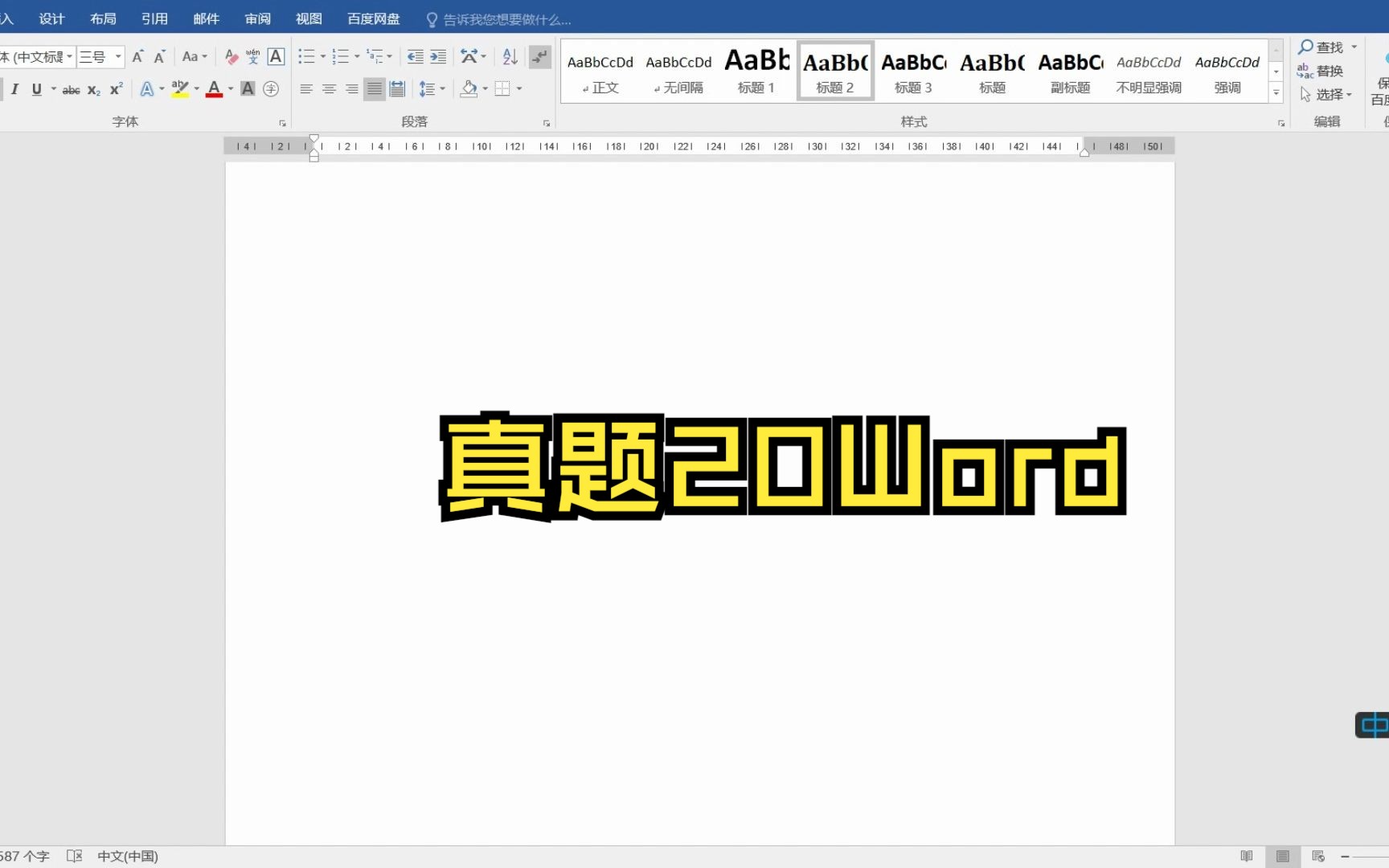Screen dimensions: 1389x868
Task: Toggle underline on the text
Action: tap(36, 89)
